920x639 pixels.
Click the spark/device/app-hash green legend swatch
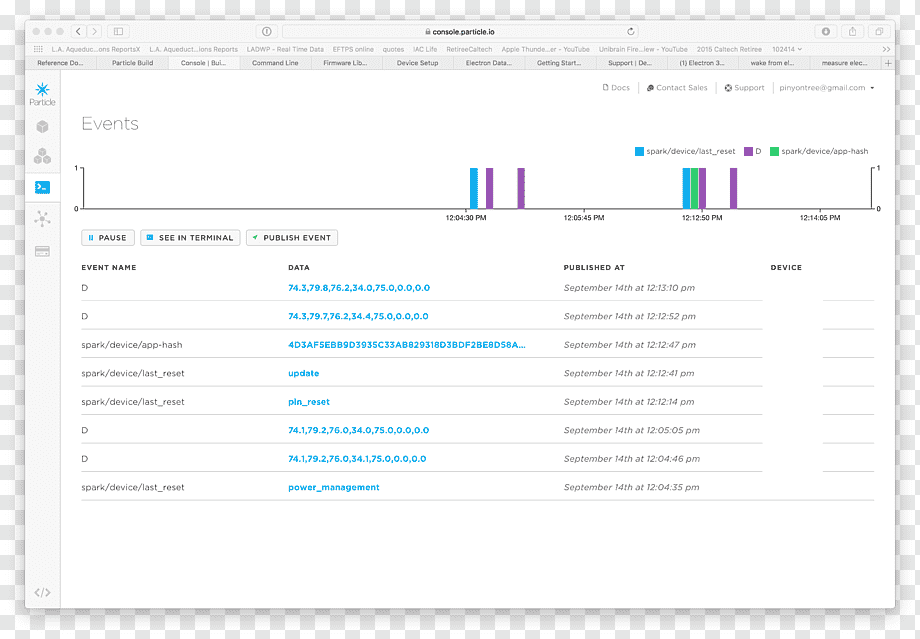[774, 151]
